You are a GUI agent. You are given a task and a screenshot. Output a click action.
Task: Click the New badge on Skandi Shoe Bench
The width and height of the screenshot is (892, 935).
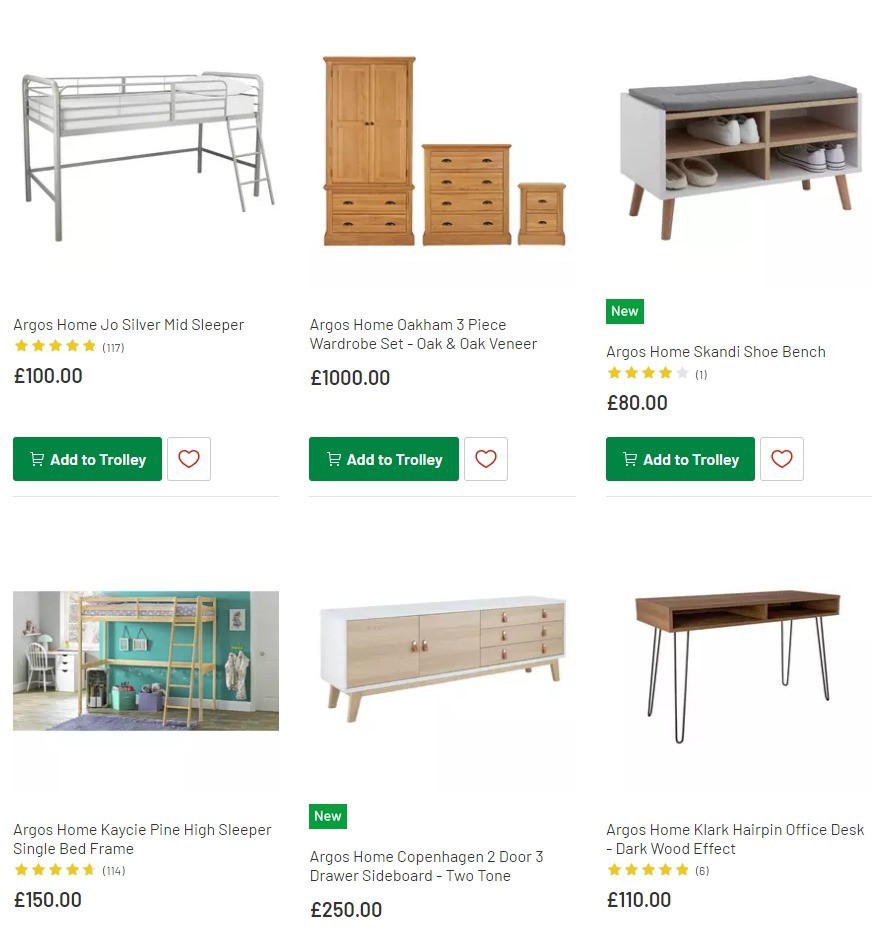coord(624,311)
